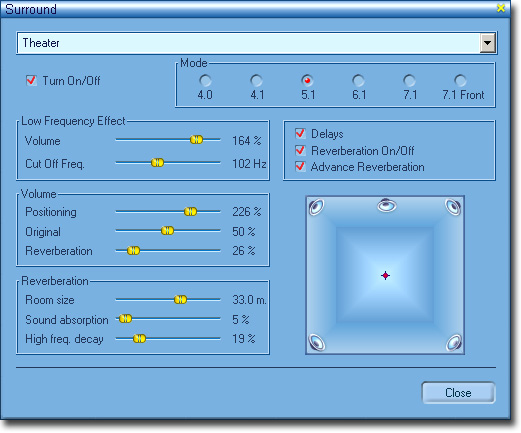Click the rear-right speaker icon
The width and height of the screenshot is (521, 433).
point(454,343)
